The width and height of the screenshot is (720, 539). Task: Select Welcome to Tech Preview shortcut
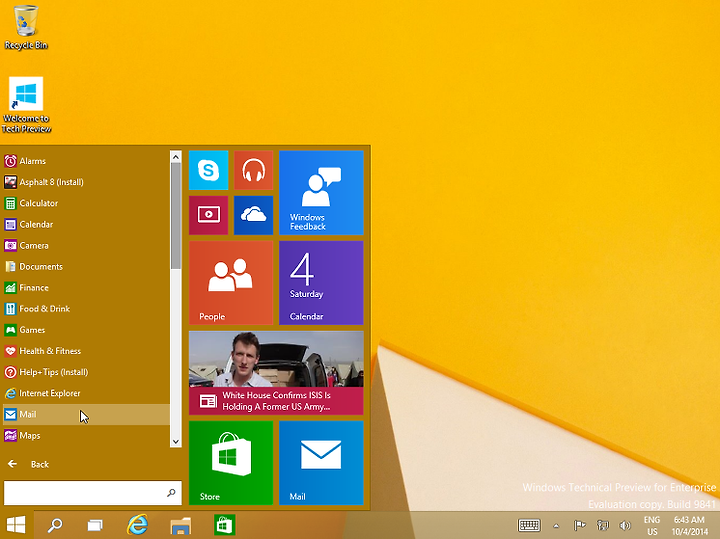26,105
